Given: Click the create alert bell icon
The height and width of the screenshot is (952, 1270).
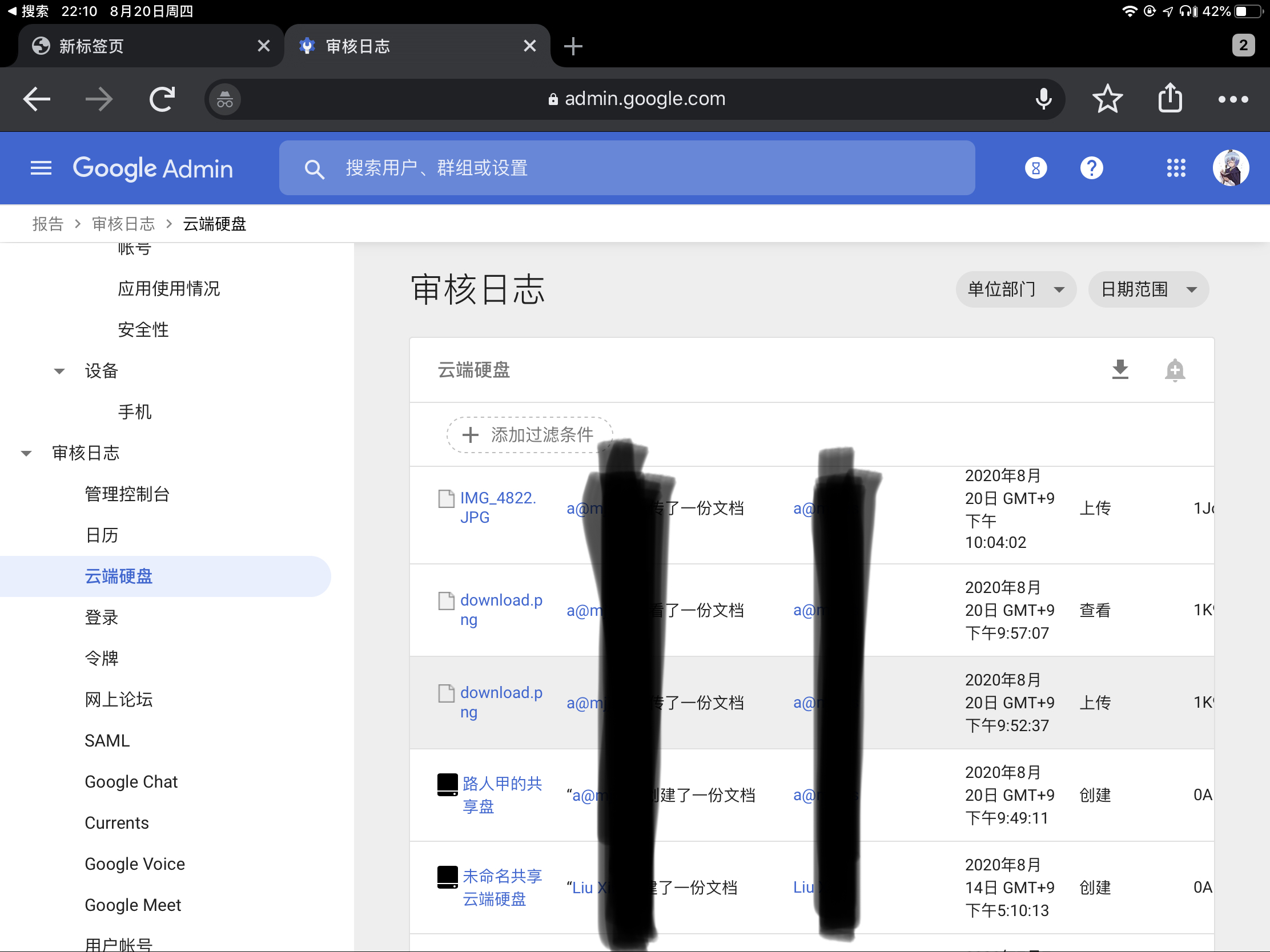Looking at the screenshot, I should (1174, 369).
